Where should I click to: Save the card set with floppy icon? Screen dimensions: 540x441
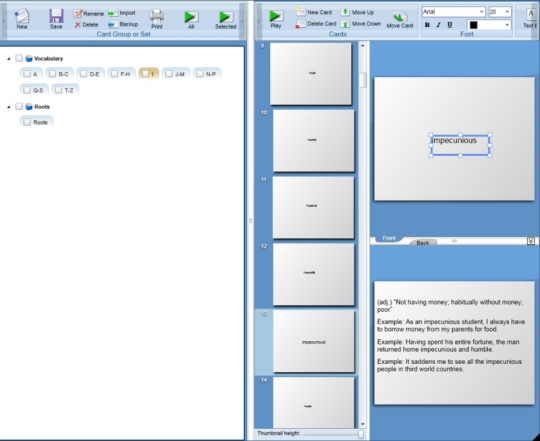[56, 19]
